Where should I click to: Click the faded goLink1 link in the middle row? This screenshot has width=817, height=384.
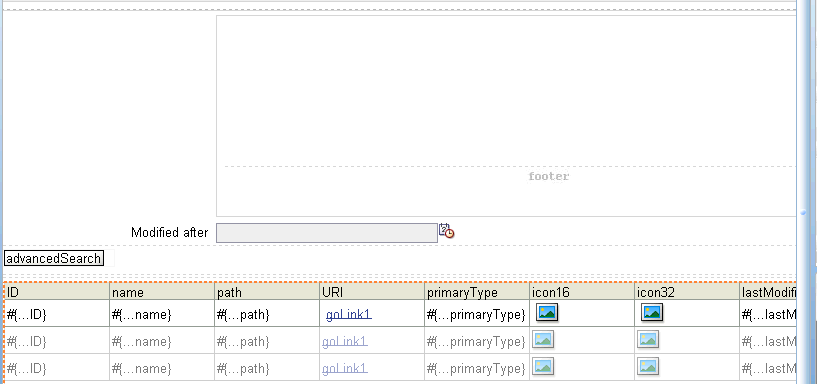tap(345, 342)
